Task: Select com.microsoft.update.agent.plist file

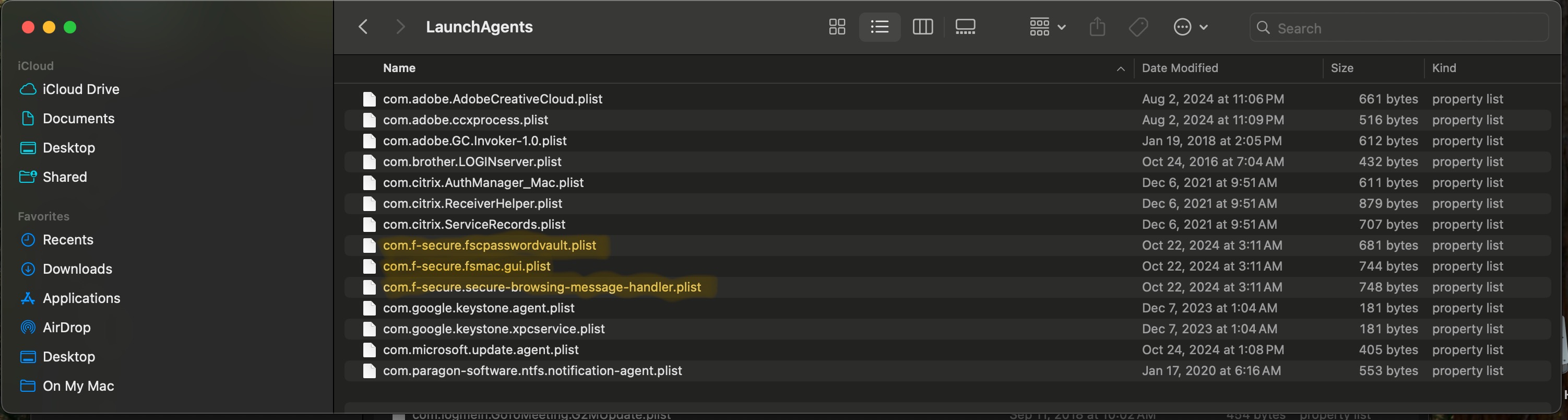Action: [x=480, y=350]
